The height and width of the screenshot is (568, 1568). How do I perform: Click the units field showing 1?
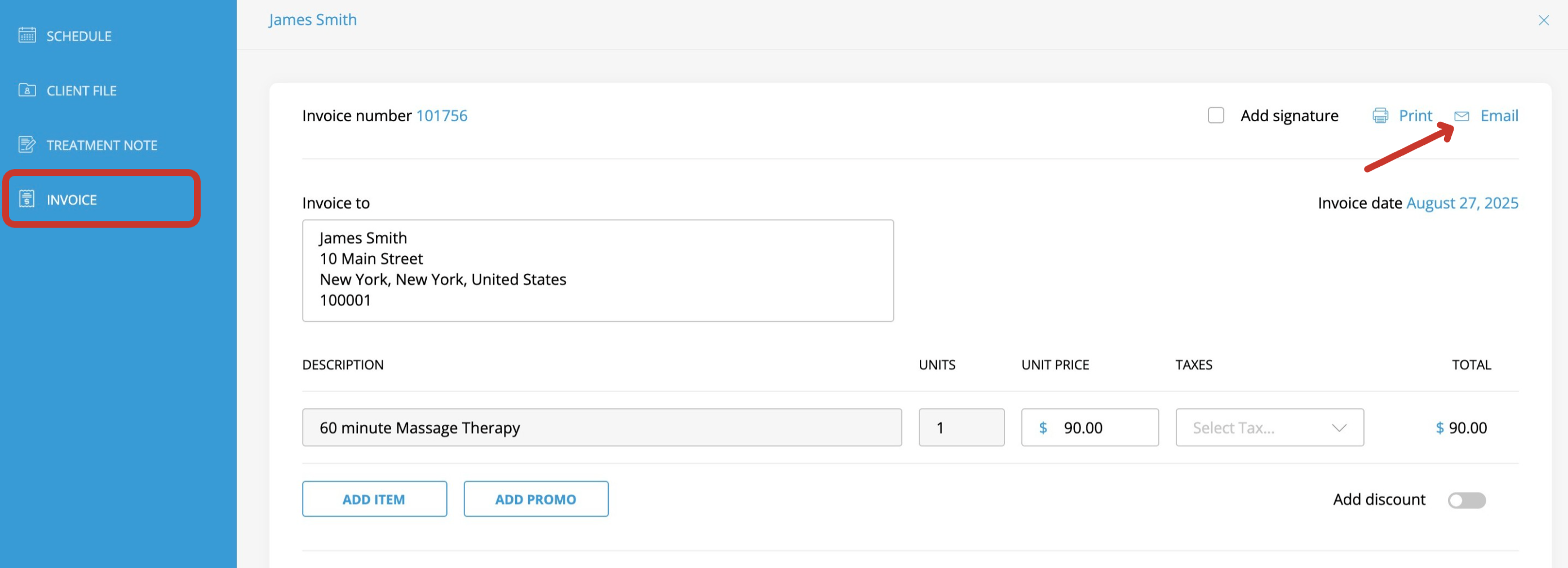pos(961,427)
